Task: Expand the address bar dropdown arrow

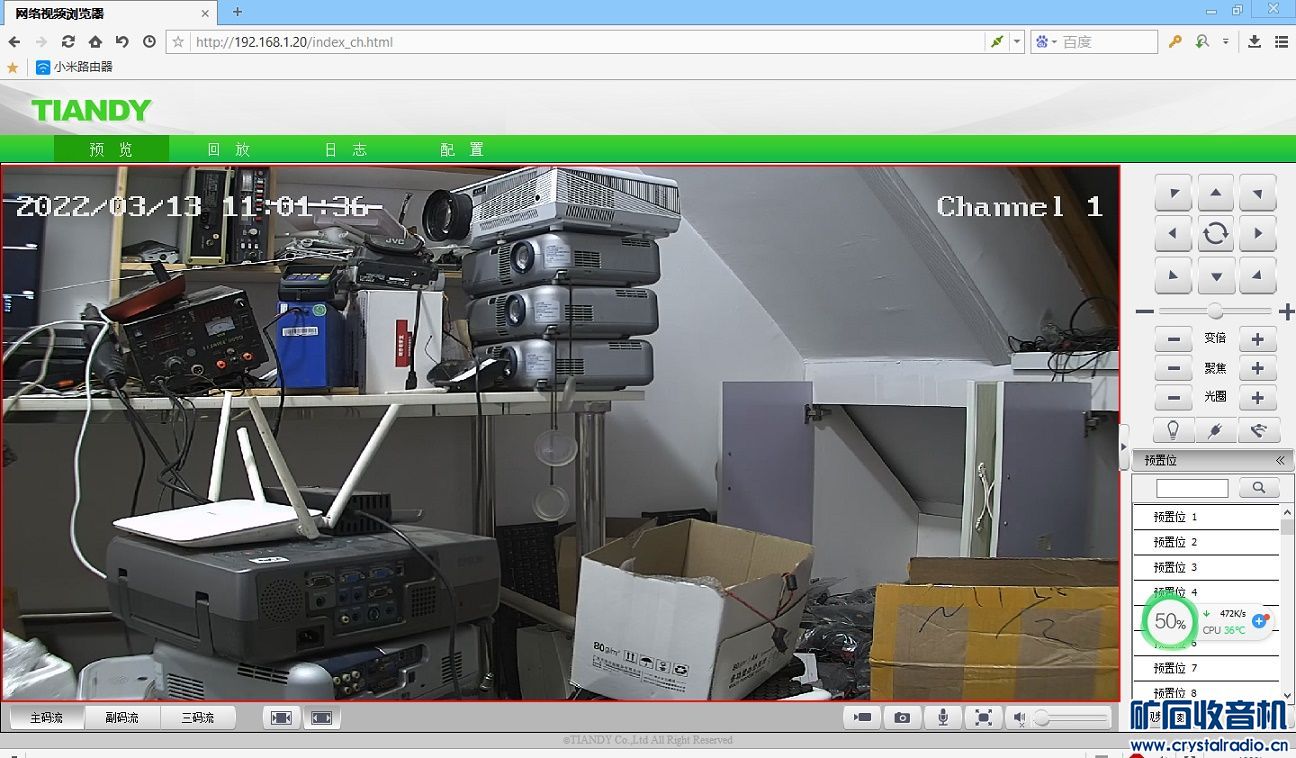Action: tap(1017, 42)
